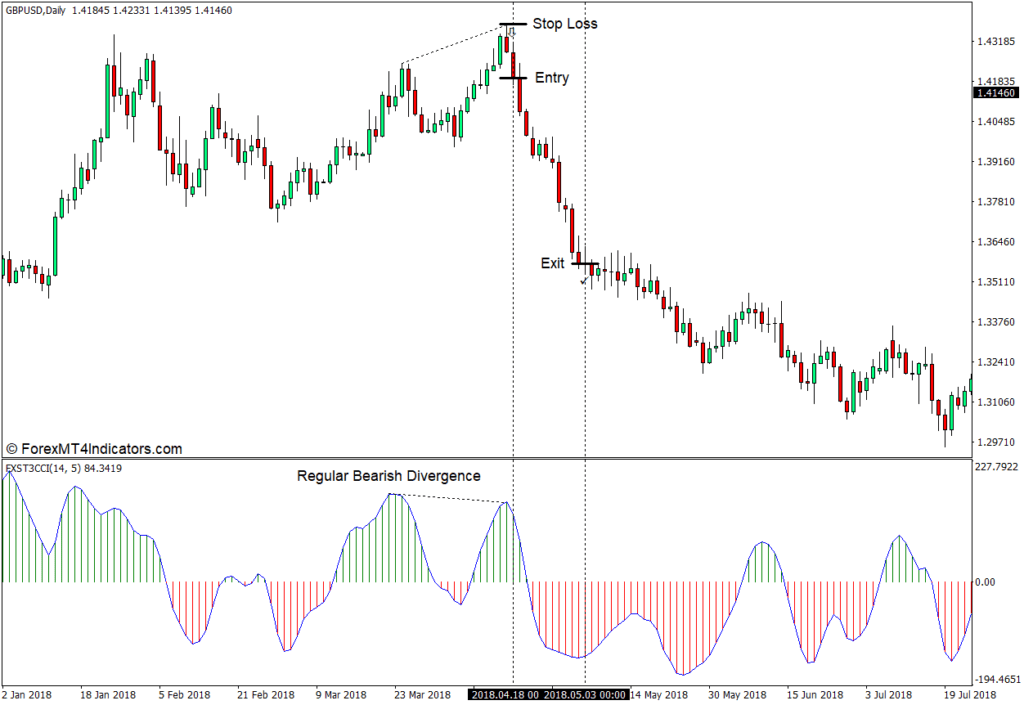Viewport: 1024px width, 705px height.
Task: Click the Stop Loss text label
Action: [564, 23]
